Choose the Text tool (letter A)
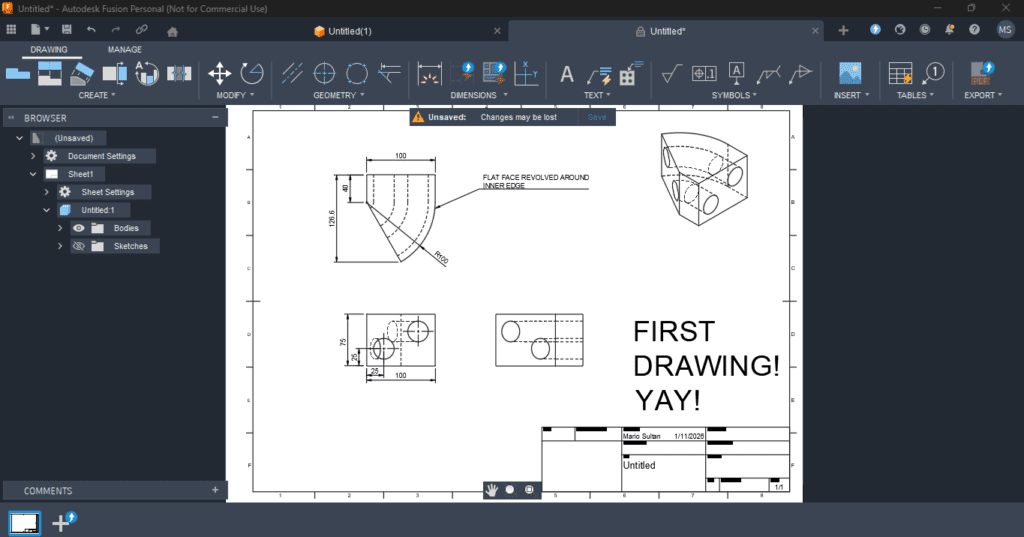1024x537 pixels. [x=566, y=73]
